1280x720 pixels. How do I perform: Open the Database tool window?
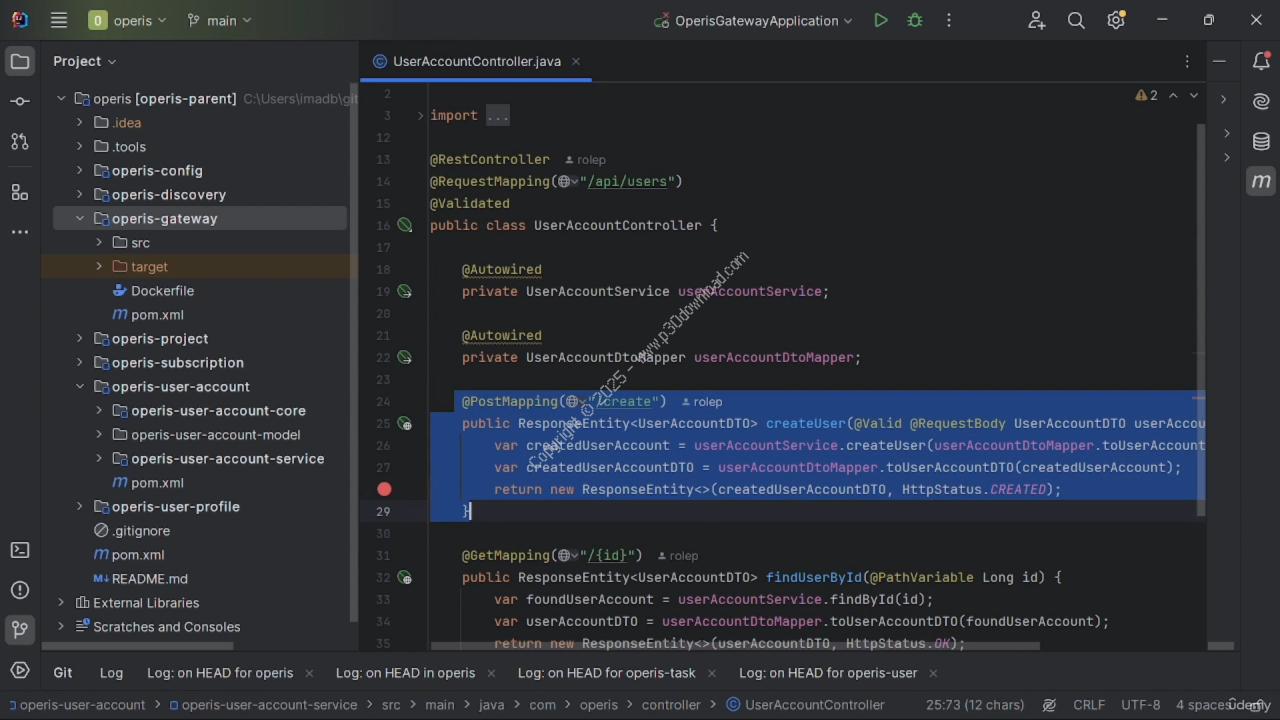pos(1261,141)
